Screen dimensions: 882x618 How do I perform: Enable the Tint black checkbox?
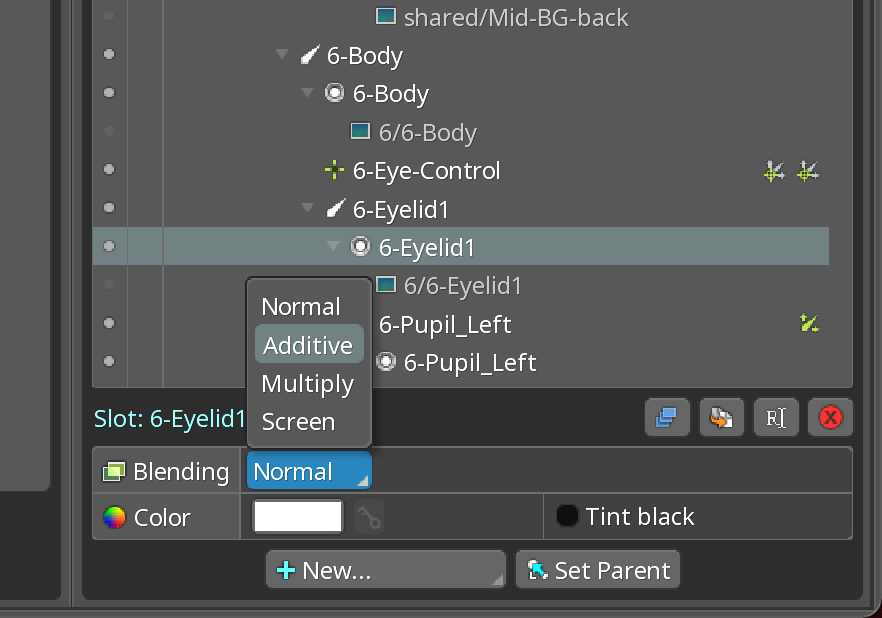pyautogui.click(x=567, y=516)
